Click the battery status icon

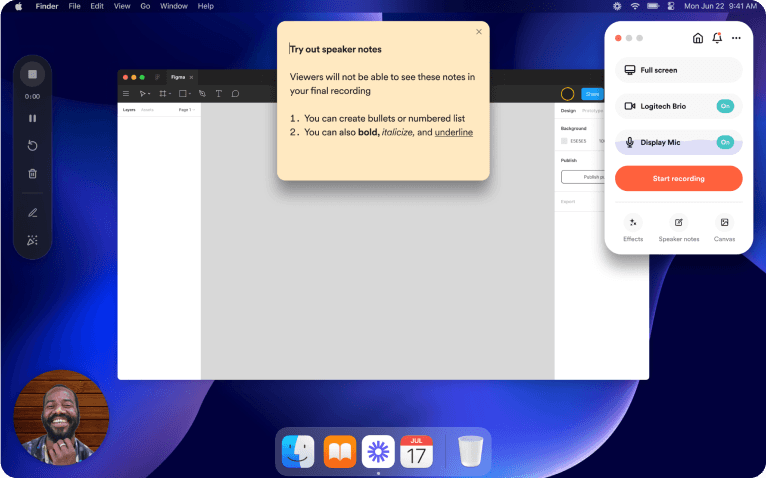point(653,6)
